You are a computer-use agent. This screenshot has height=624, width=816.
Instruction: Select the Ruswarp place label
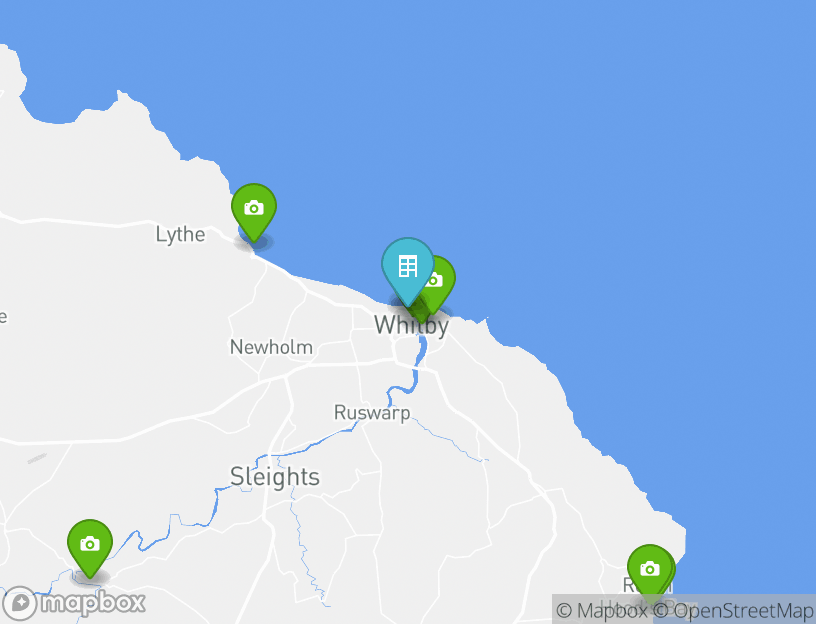click(372, 413)
